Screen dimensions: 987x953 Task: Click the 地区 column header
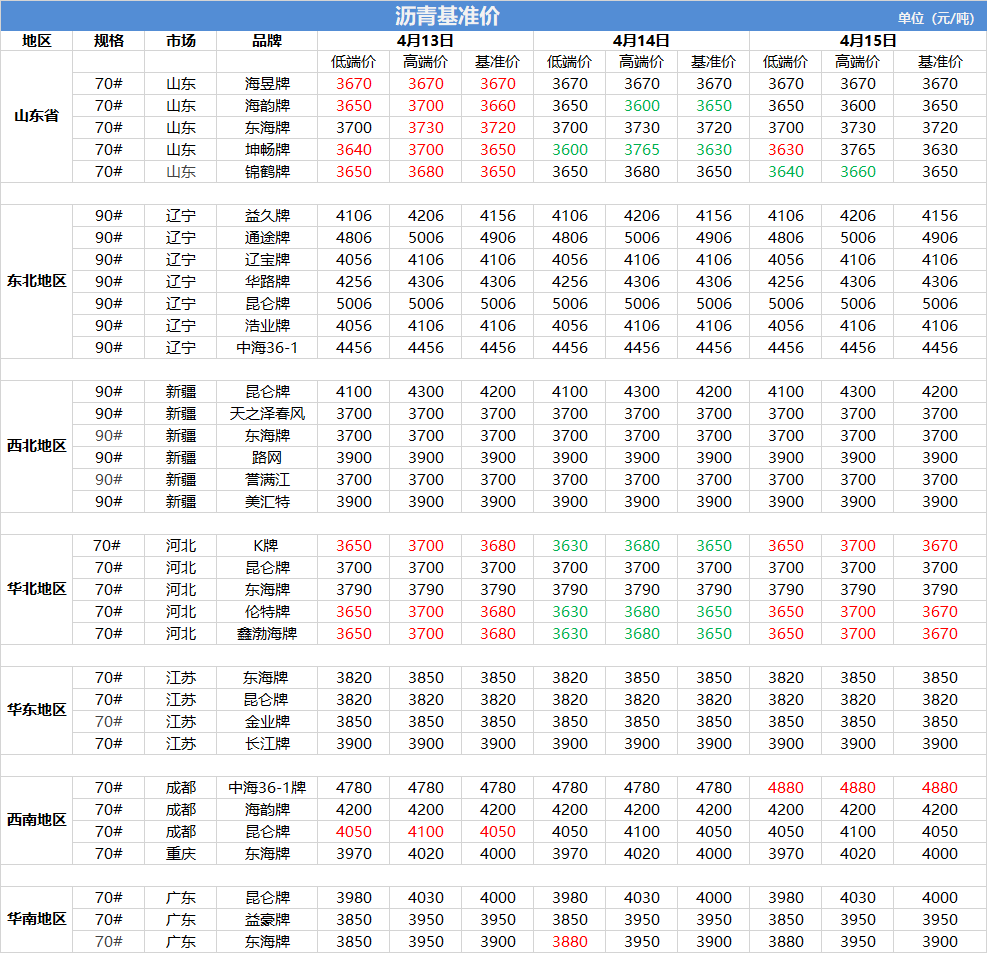[36, 41]
